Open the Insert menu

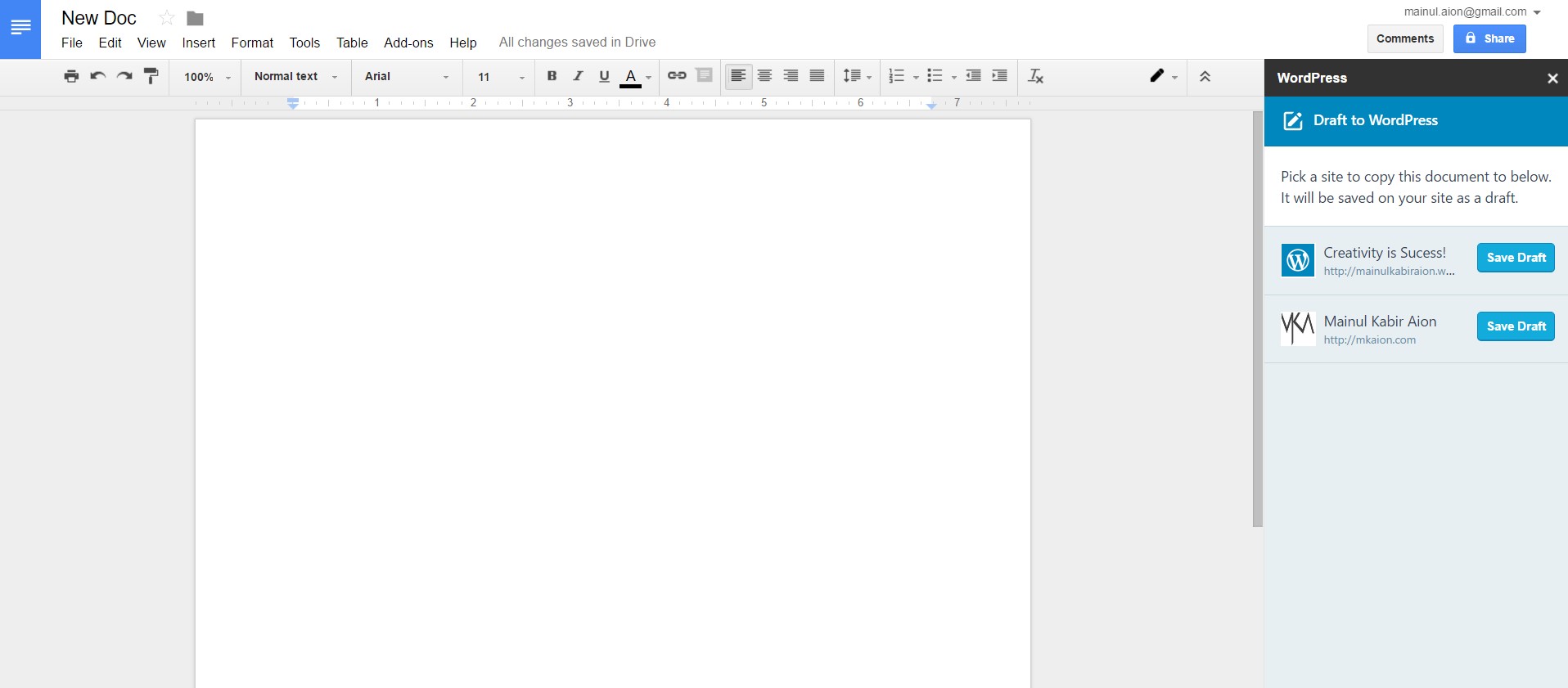tap(199, 43)
